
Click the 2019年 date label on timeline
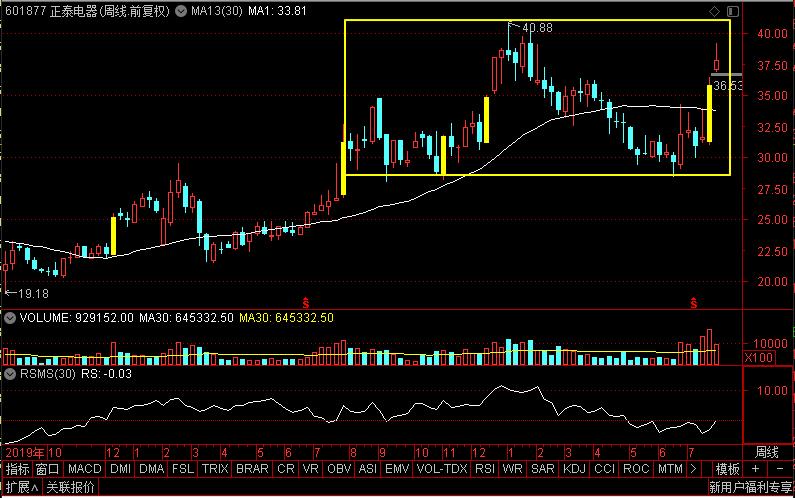point(26,453)
